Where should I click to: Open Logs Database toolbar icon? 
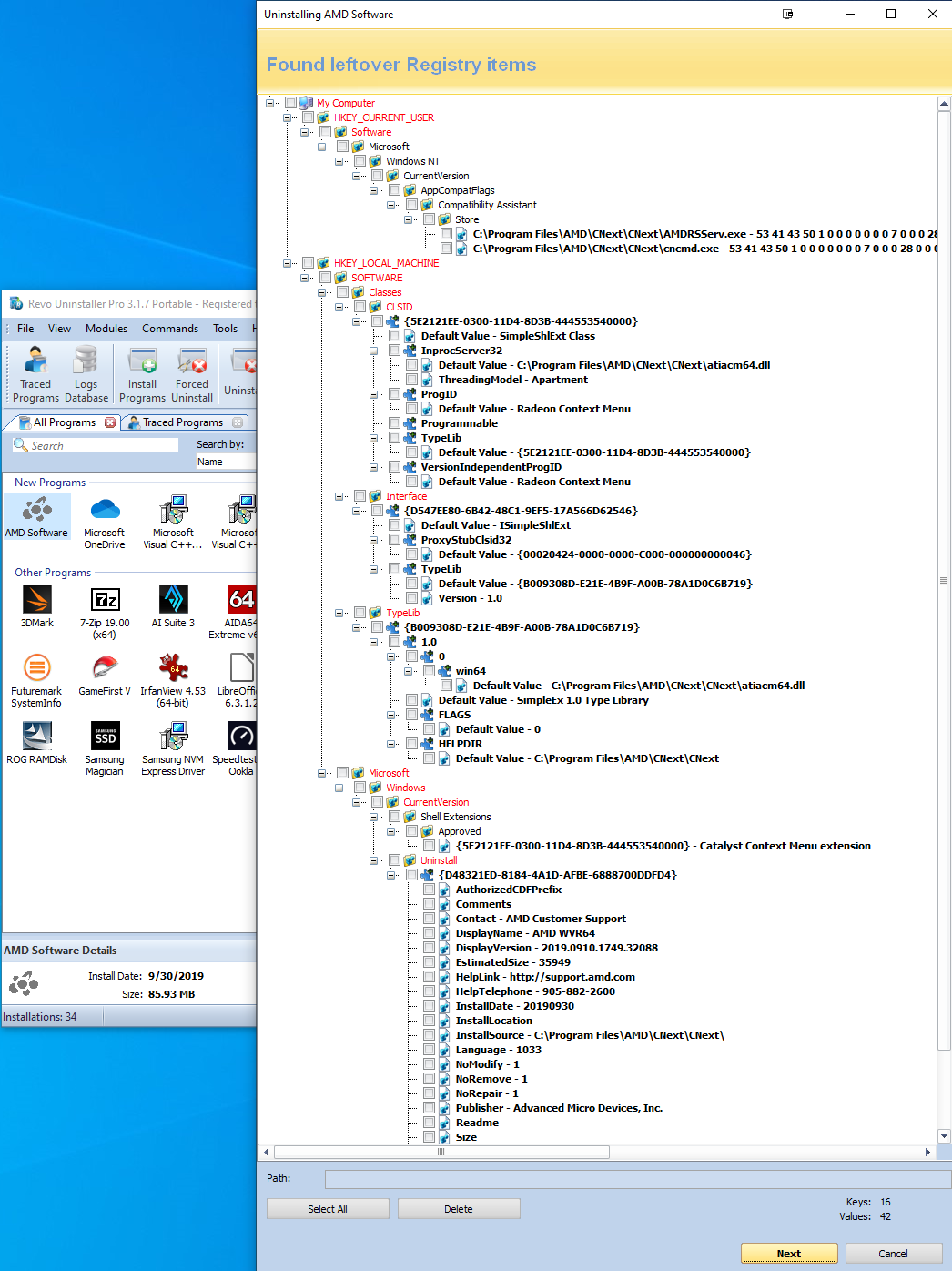click(x=86, y=374)
